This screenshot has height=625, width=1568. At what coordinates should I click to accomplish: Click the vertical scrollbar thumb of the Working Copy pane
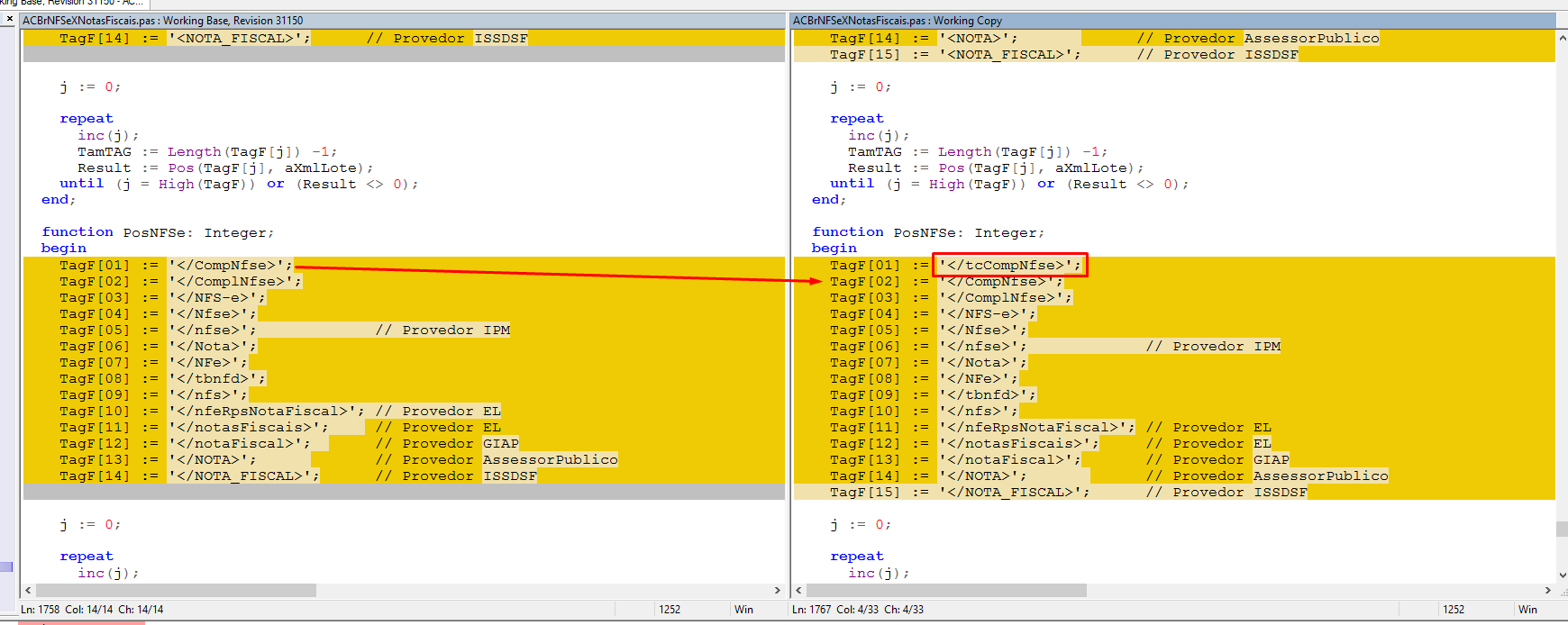[1562, 529]
